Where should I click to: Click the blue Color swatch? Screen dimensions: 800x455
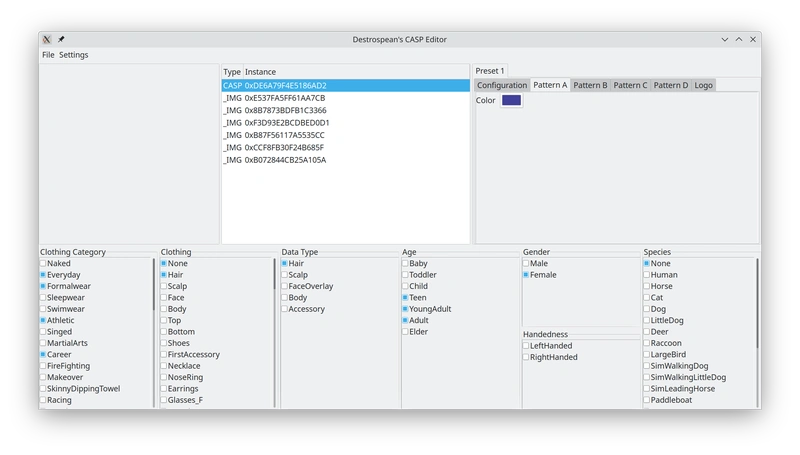point(511,100)
